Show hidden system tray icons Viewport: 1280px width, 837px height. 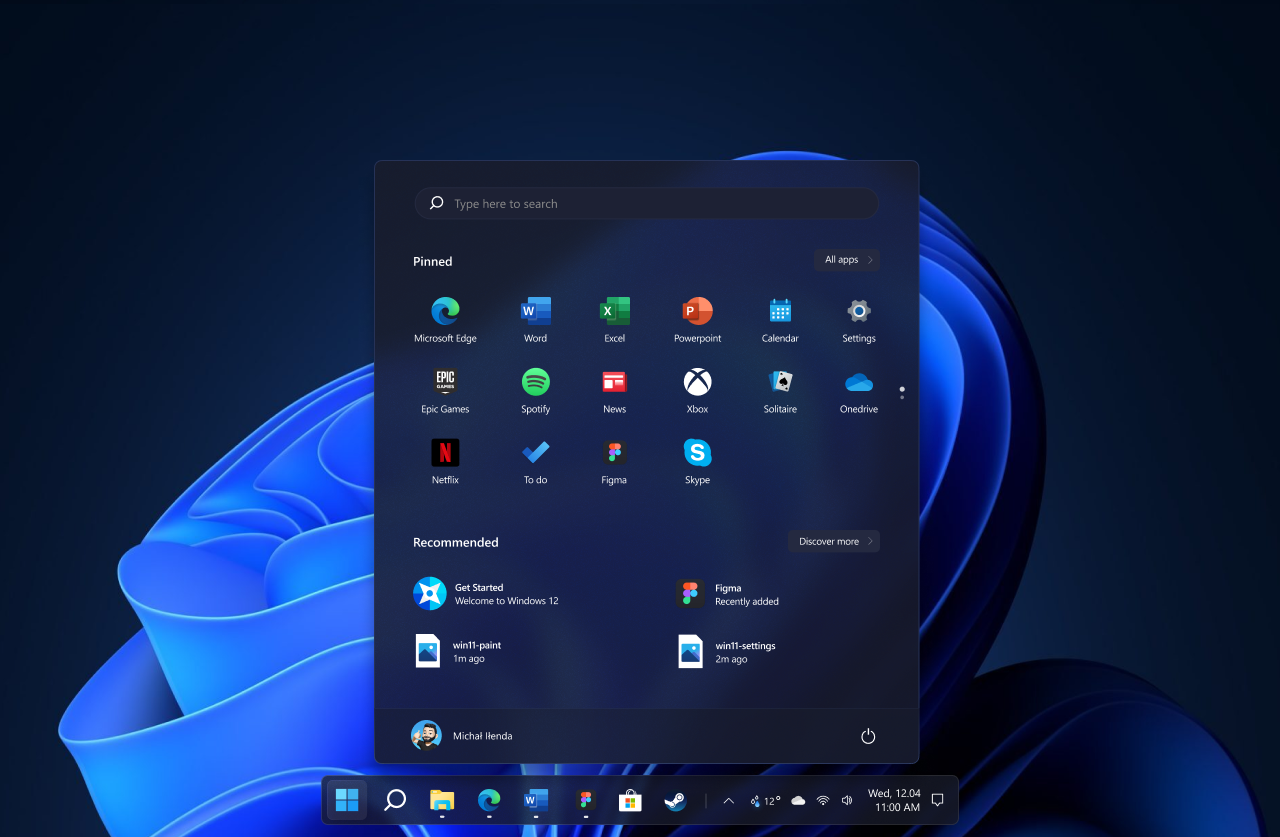(x=728, y=800)
